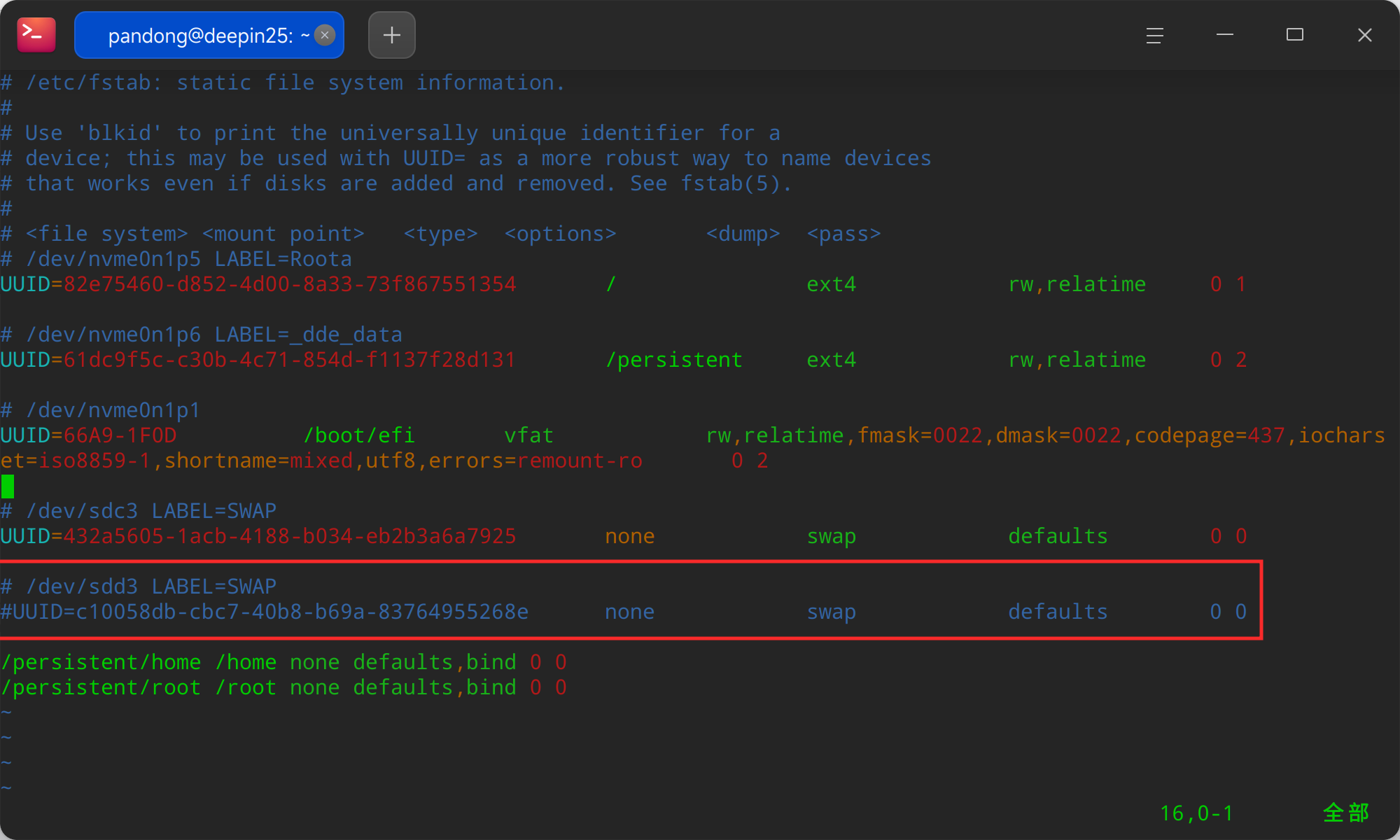Minimize the terminal window
The width and height of the screenshot is (1400, 840).
(x=1225, y=35)
